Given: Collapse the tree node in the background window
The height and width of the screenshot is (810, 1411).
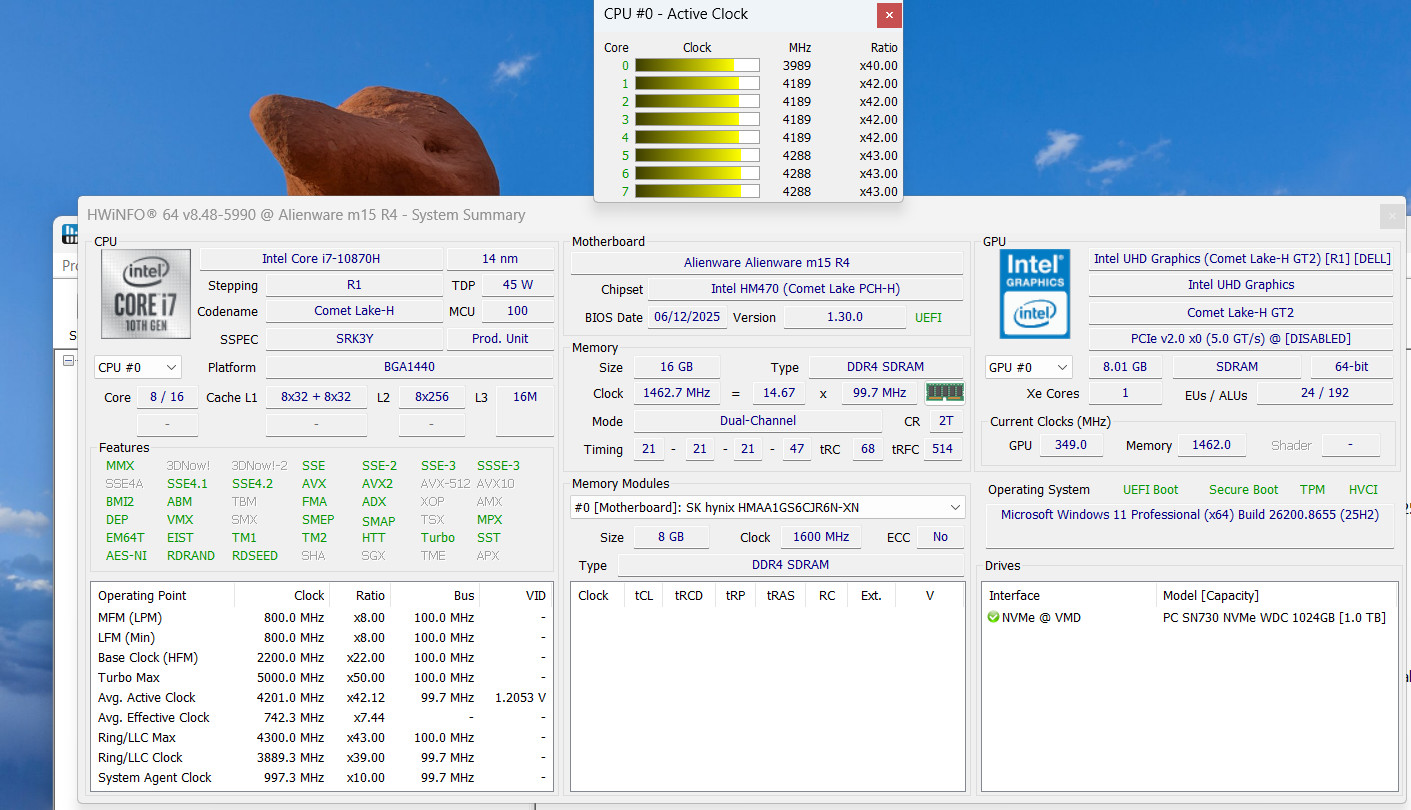Looking at the screenshot, I should click(x=68, y=360).
